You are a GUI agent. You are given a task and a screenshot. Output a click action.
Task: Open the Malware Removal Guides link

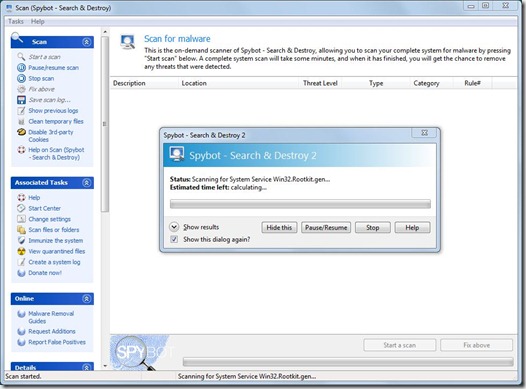pos(51,317)
